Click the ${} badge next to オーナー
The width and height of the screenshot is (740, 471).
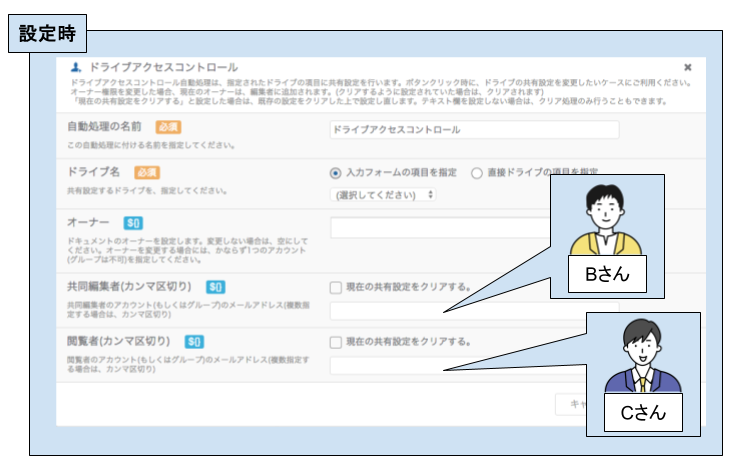pos(133,223)
